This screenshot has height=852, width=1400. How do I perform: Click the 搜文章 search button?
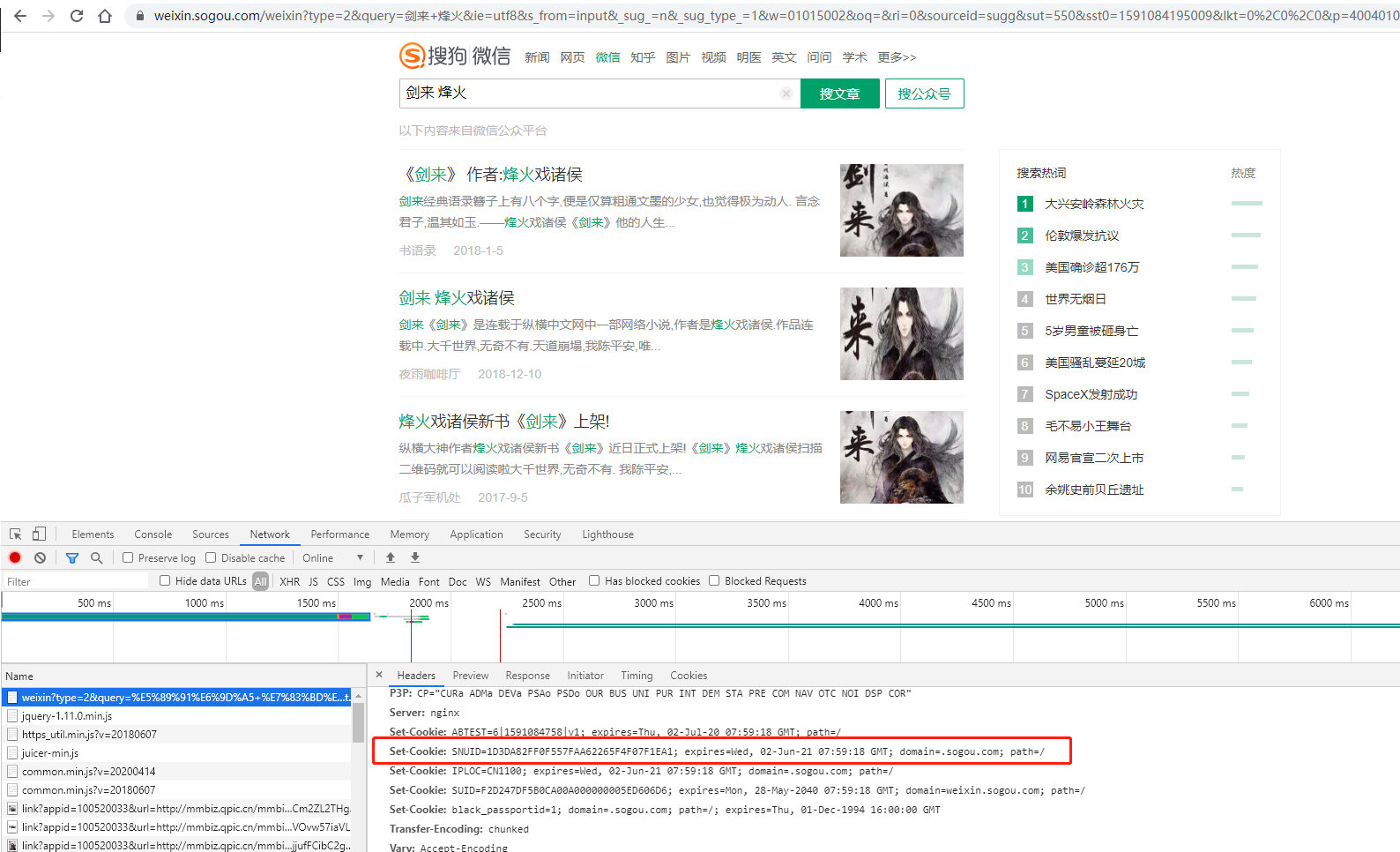click(839, 93)
